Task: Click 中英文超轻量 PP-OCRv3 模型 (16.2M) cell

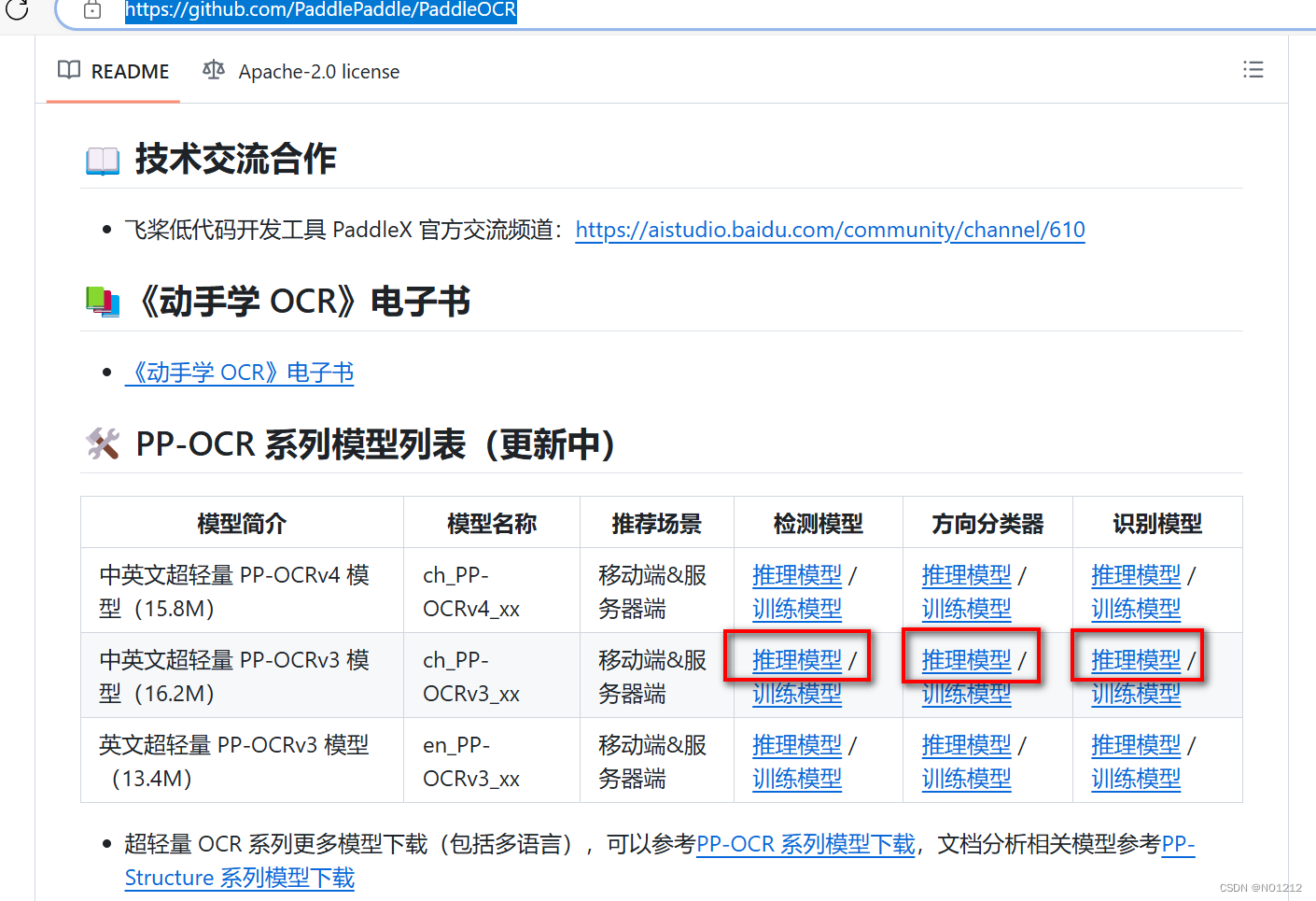Action: (x=242, y=676)
